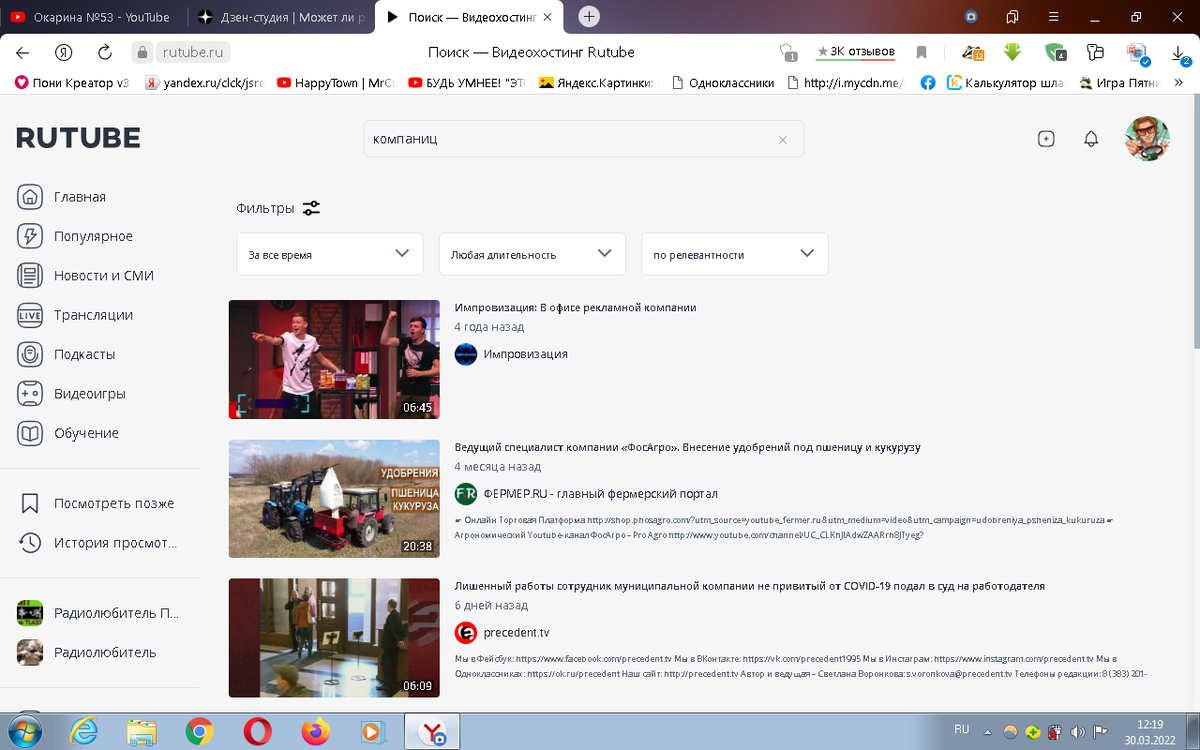Open the Калькулятор шлака bookmark
This screenshot has width=1200, height=750.
click(x=1005, y=83)
